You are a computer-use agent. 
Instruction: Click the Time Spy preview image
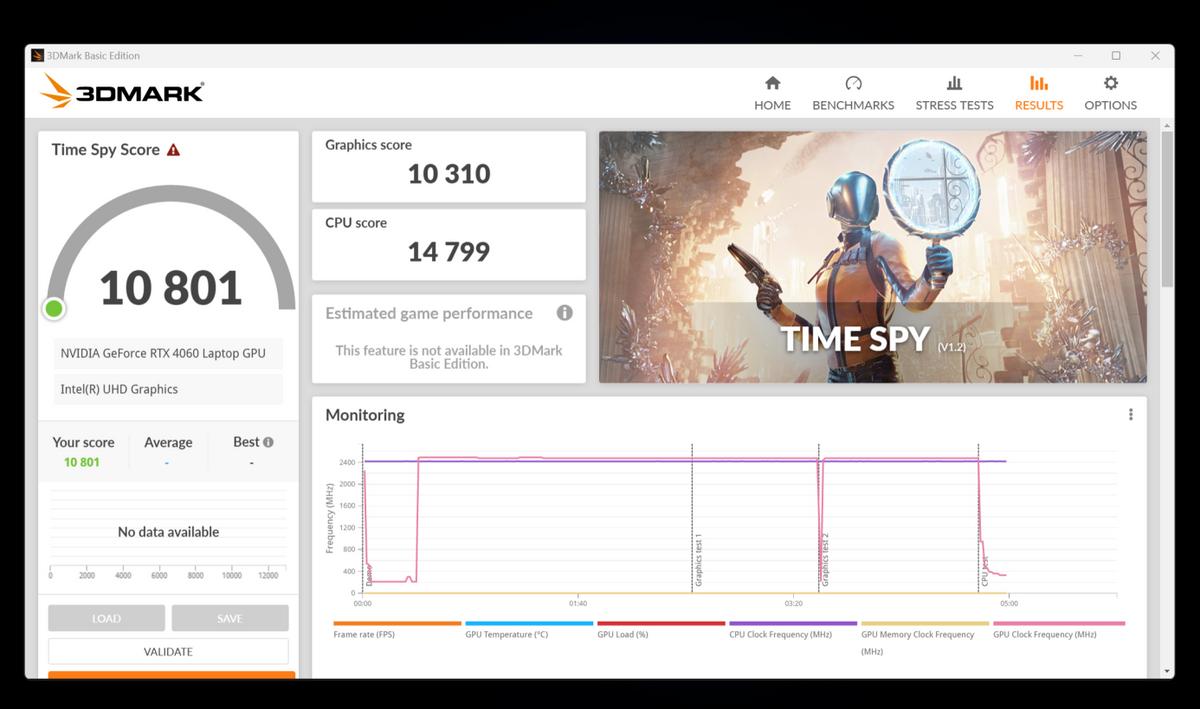tap(872, 257)
